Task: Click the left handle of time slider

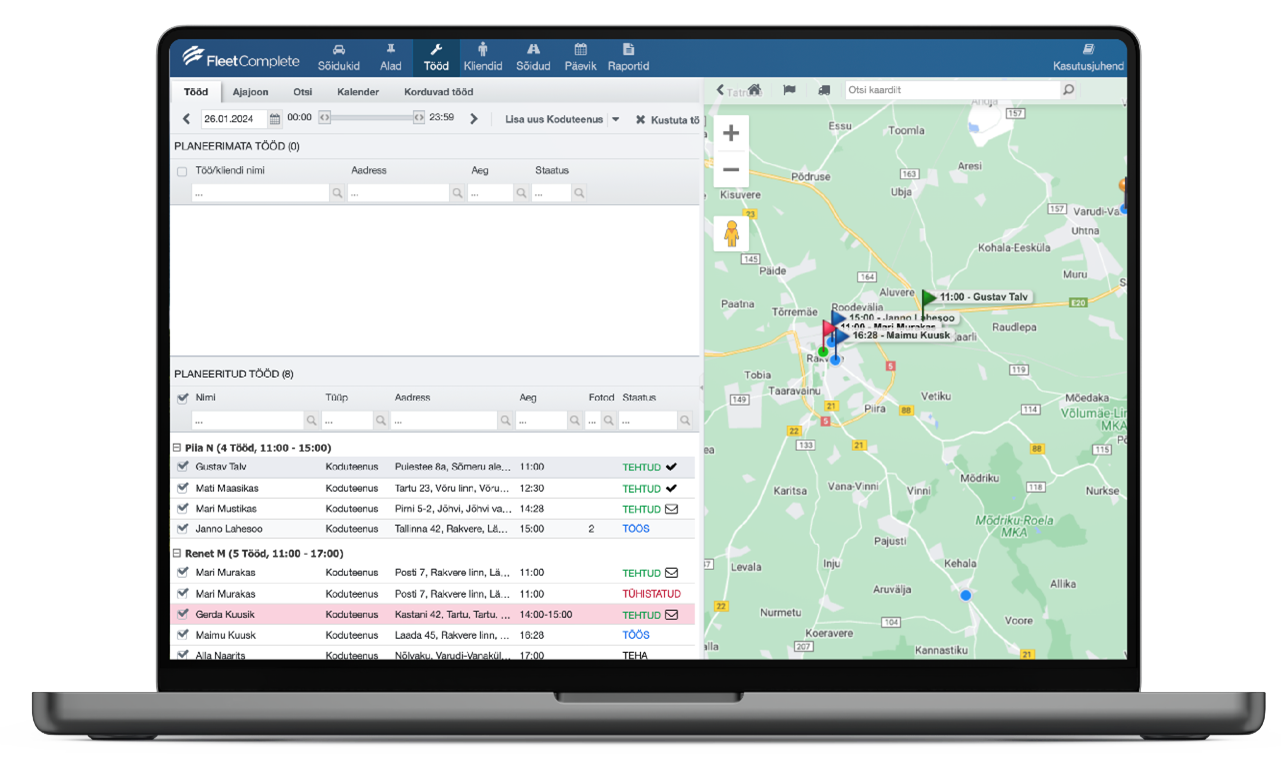Action: pos(325,118)
